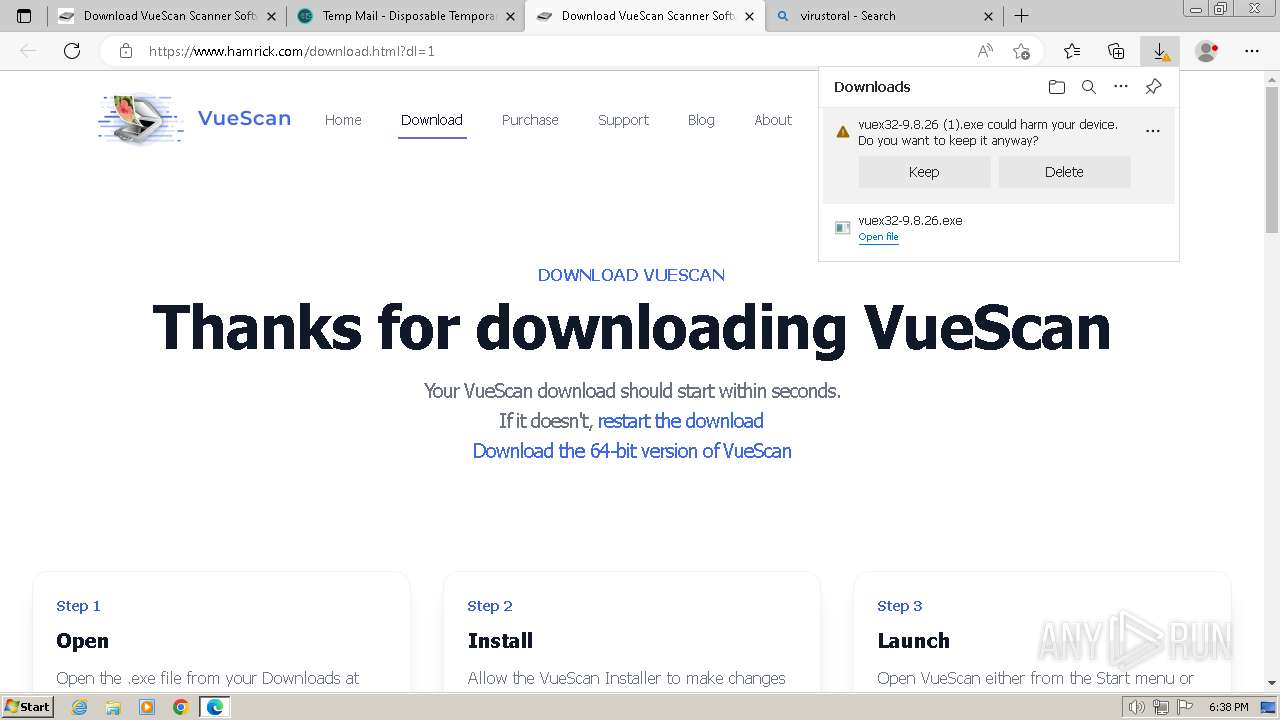1280x720 pixels.
Task: Click the taskbar clock 6:38 PM
Action: pos(1228,707)
